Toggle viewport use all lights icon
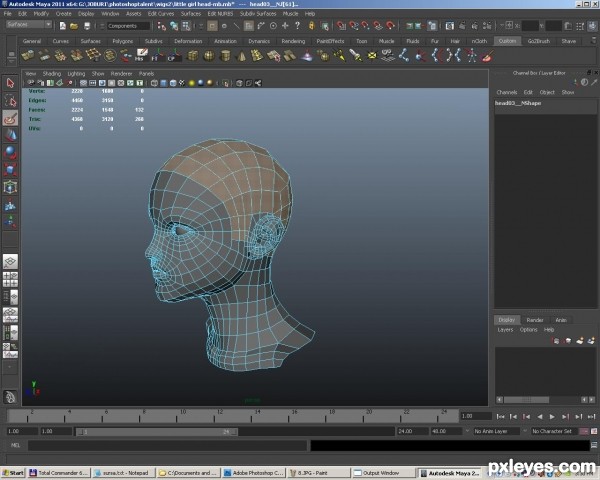Viewport: 600px width, 480px height. (x=191, y=83)
